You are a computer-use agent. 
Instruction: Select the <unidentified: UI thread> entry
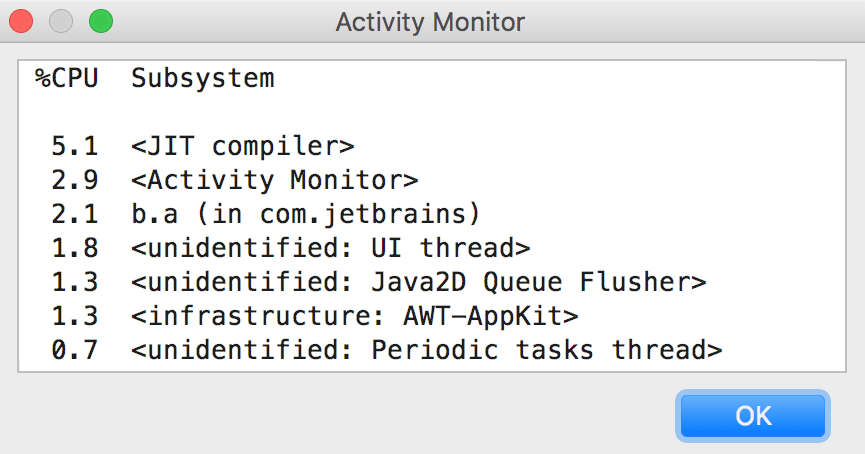[331, 248]
